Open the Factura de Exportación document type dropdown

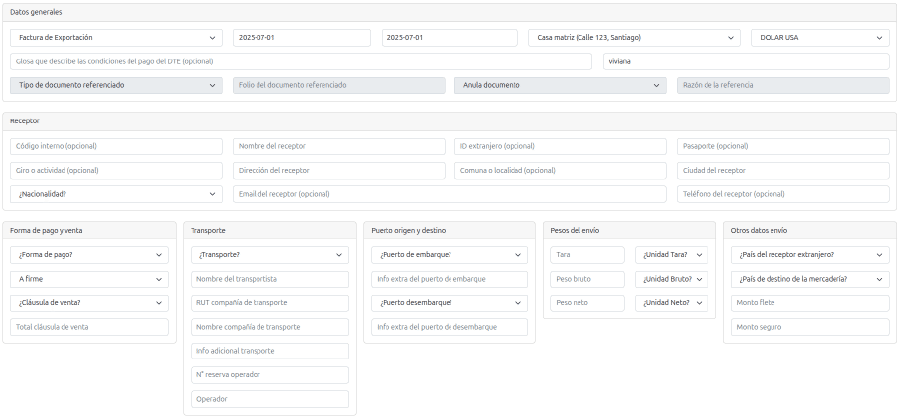tap(116, 38)
